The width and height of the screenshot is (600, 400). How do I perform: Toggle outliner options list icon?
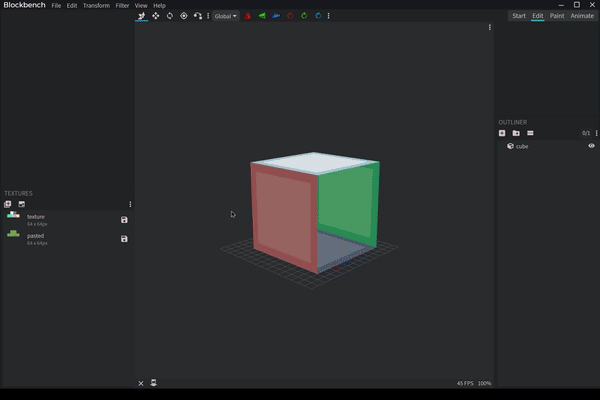pos(530,133)
